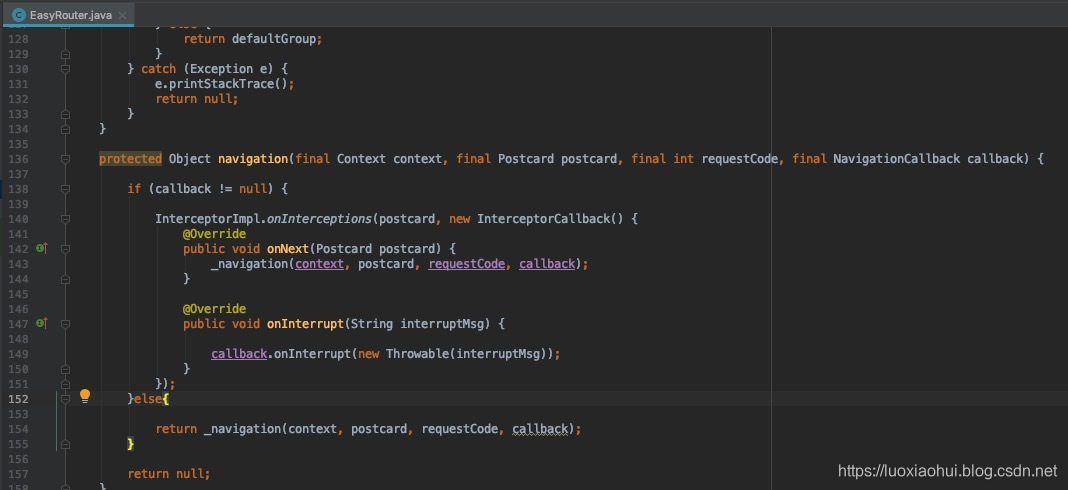1068x490 pixels.
Task: Click the fold end marker on line 155
Action: coord(65,444)
